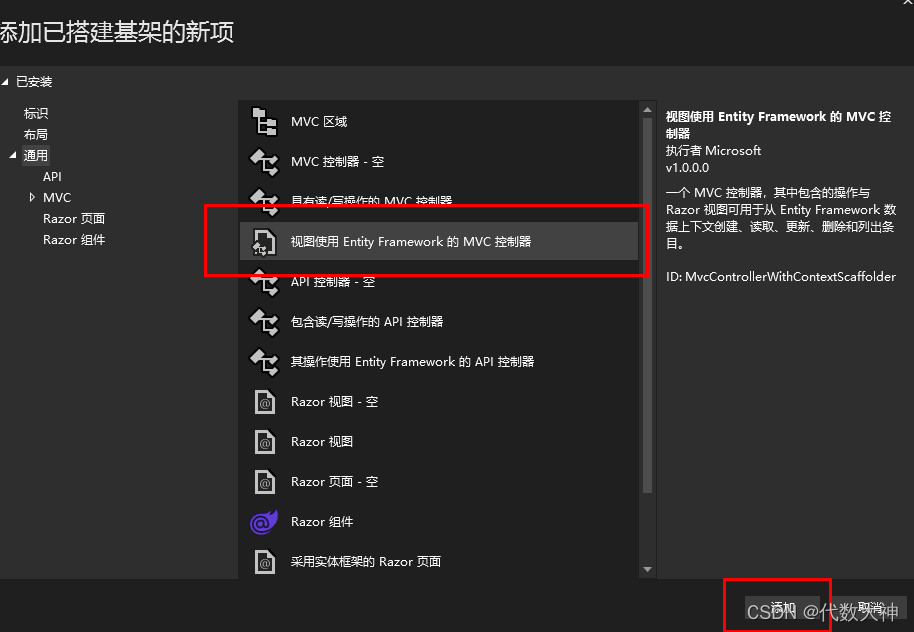Select 布局 in the left panel
This screenshot has width=914, height=632.
(x=36, y=134)
